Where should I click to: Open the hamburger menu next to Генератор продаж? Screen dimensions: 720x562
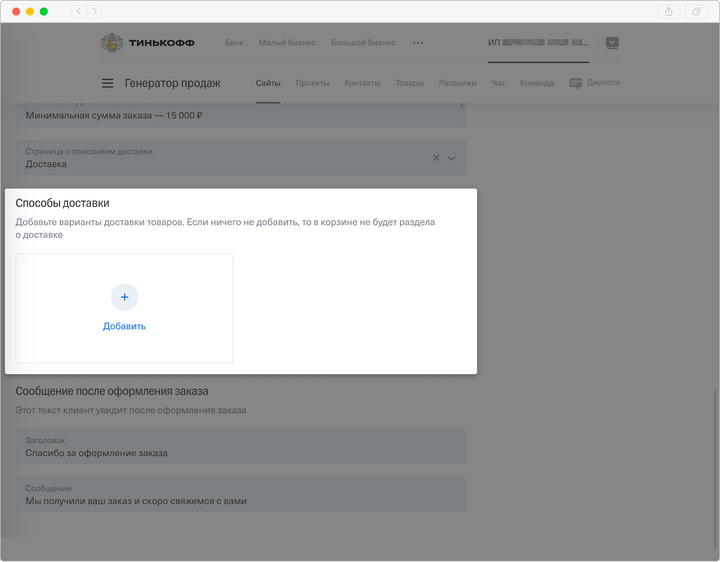tap(108, 83)
